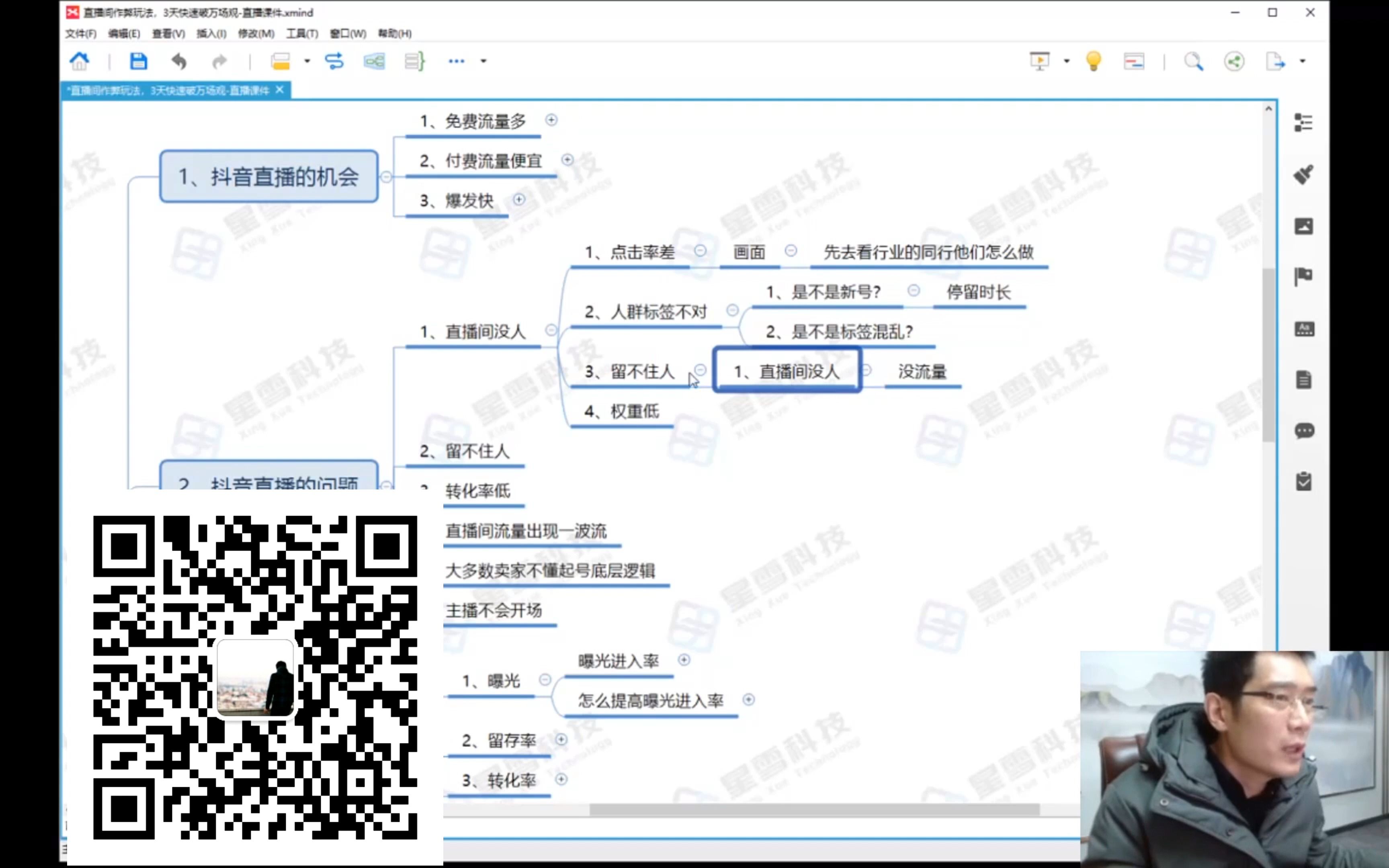Open the export dropdown arrow

[1302, 61]
